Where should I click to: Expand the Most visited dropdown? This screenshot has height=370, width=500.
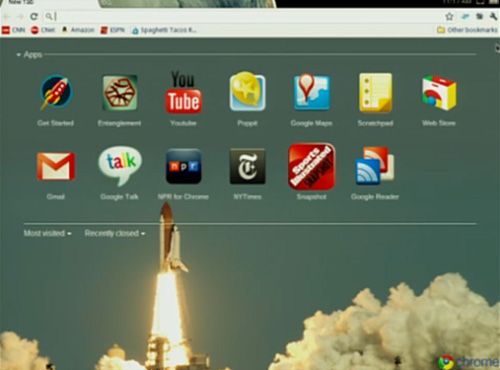[x=47, y=233]
